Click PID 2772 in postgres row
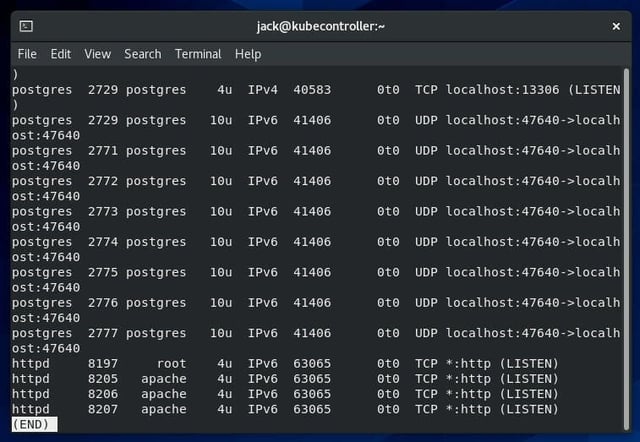 [103, 181]
